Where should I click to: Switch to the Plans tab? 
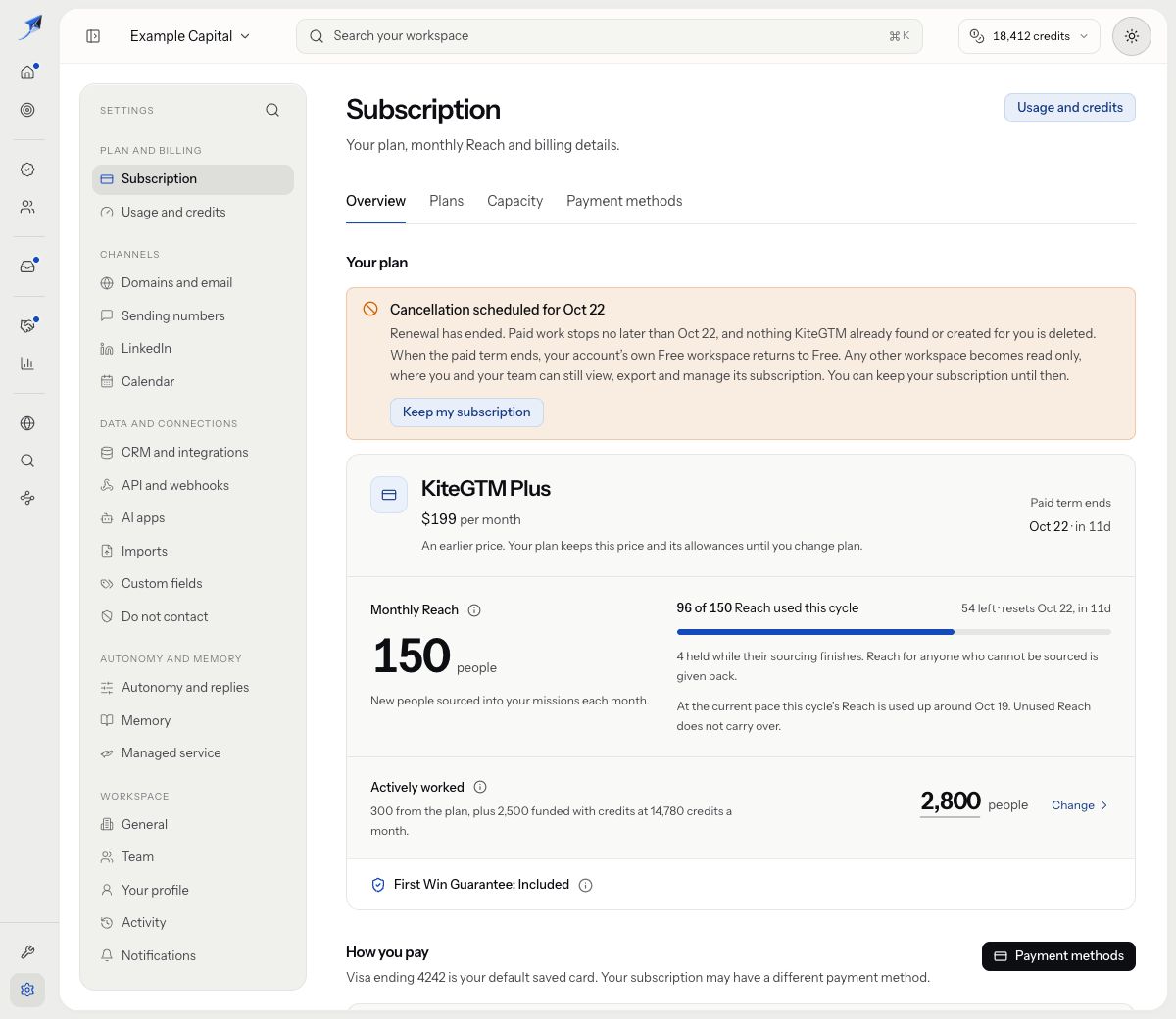point(446,201)
